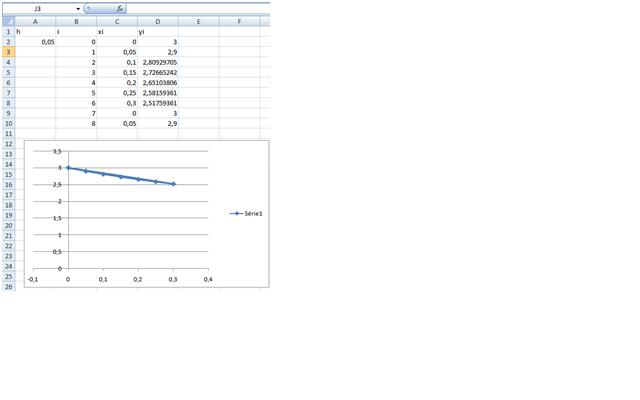Click cell D4 with value 2,80929705
Screen dimensions: 640x400
click(158, 62)
